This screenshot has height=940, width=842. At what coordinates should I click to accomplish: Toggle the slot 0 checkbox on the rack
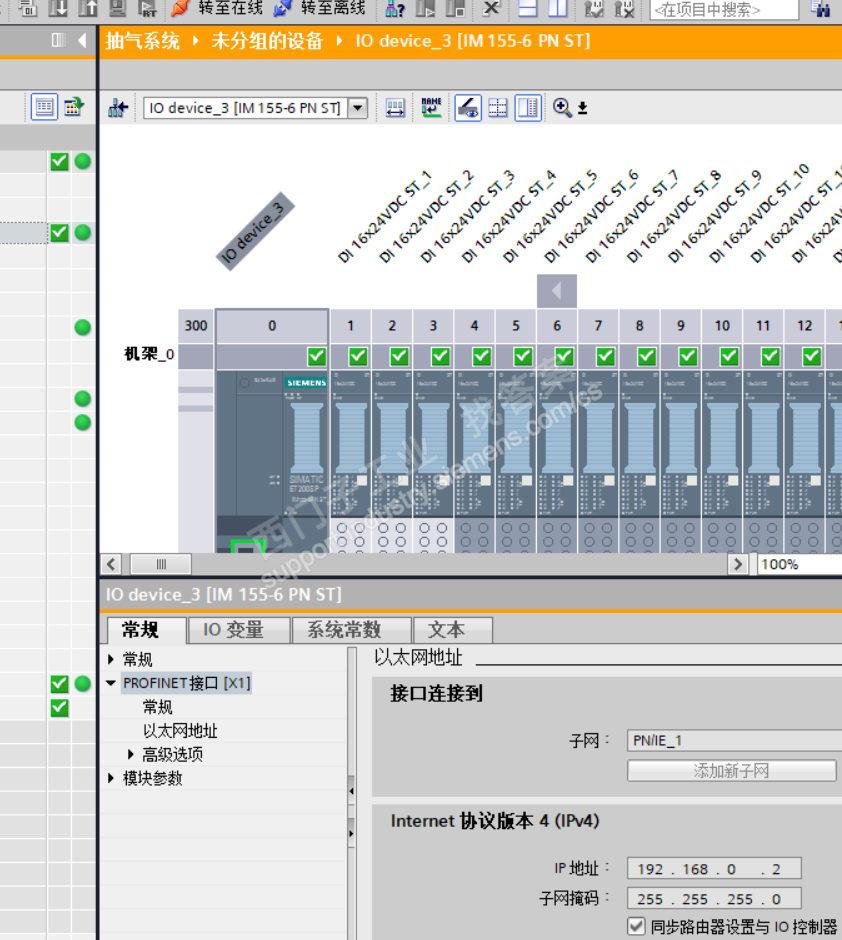point(317,357)
